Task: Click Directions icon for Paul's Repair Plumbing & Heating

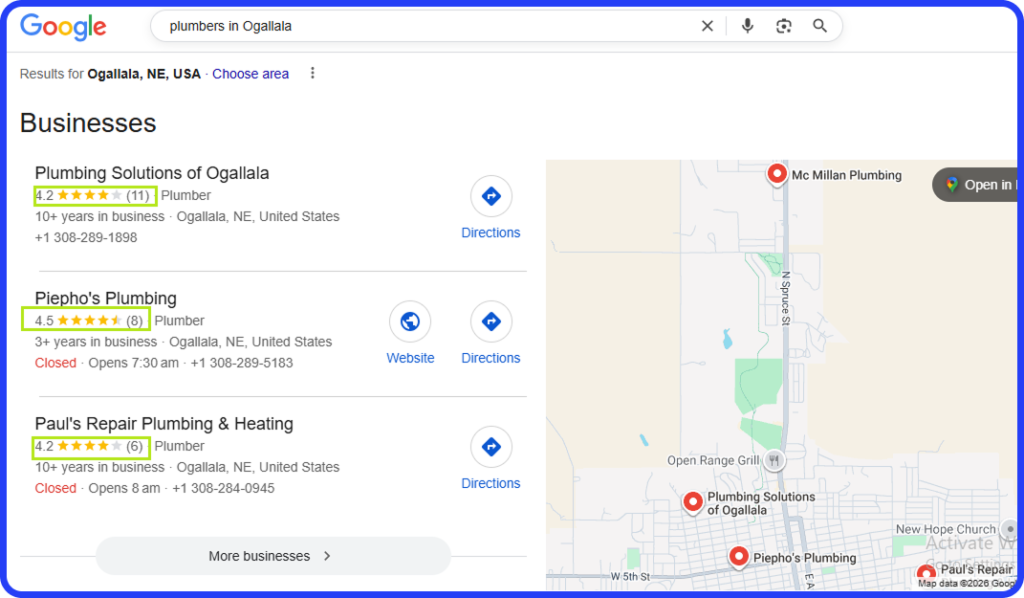Action: click(x=491, y=447)
